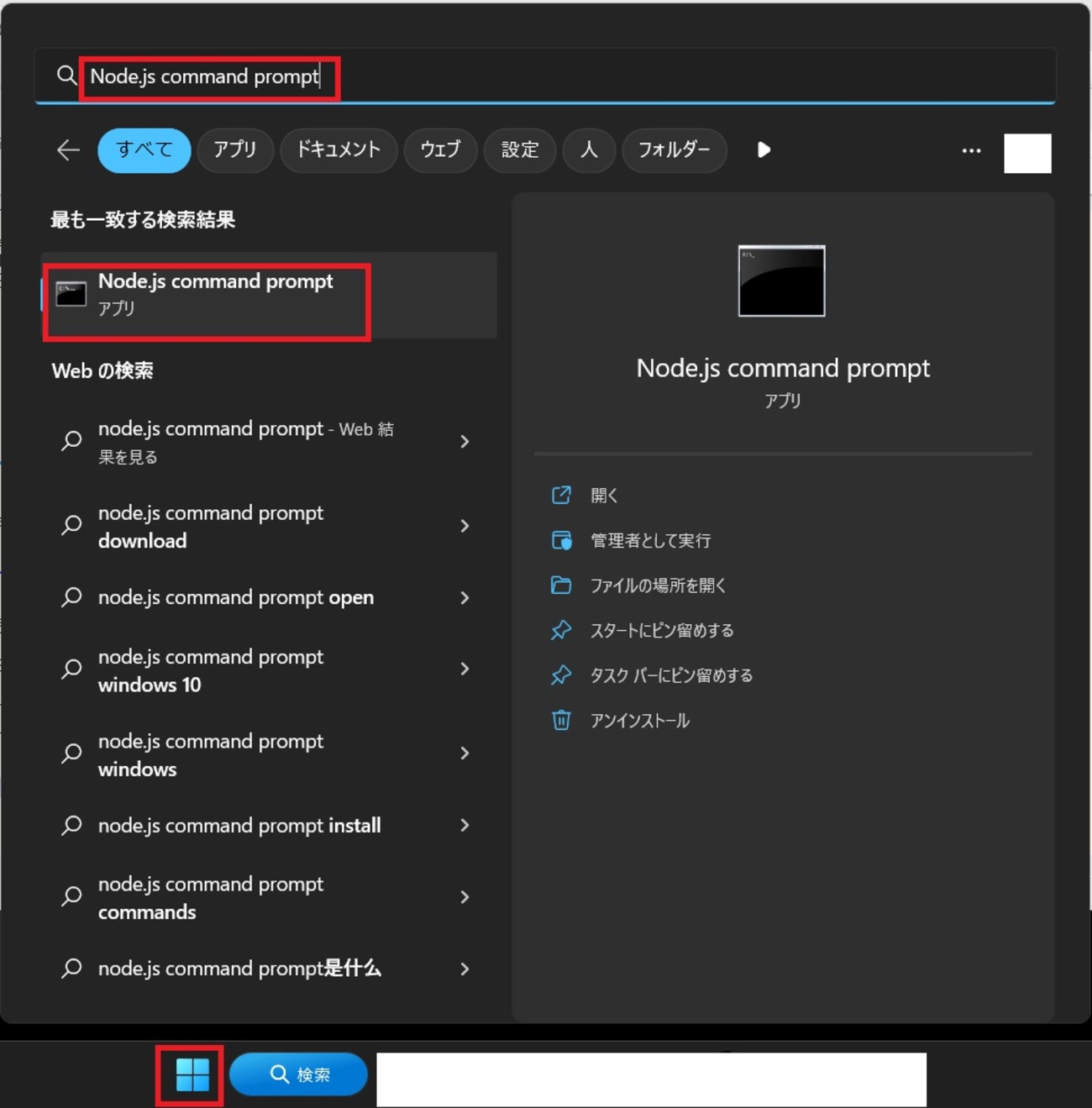Click search icon beside 'Web 結果を見る' suggestion
Image resolution: width=1092 pixels, height=1108 pixels.
71,441
